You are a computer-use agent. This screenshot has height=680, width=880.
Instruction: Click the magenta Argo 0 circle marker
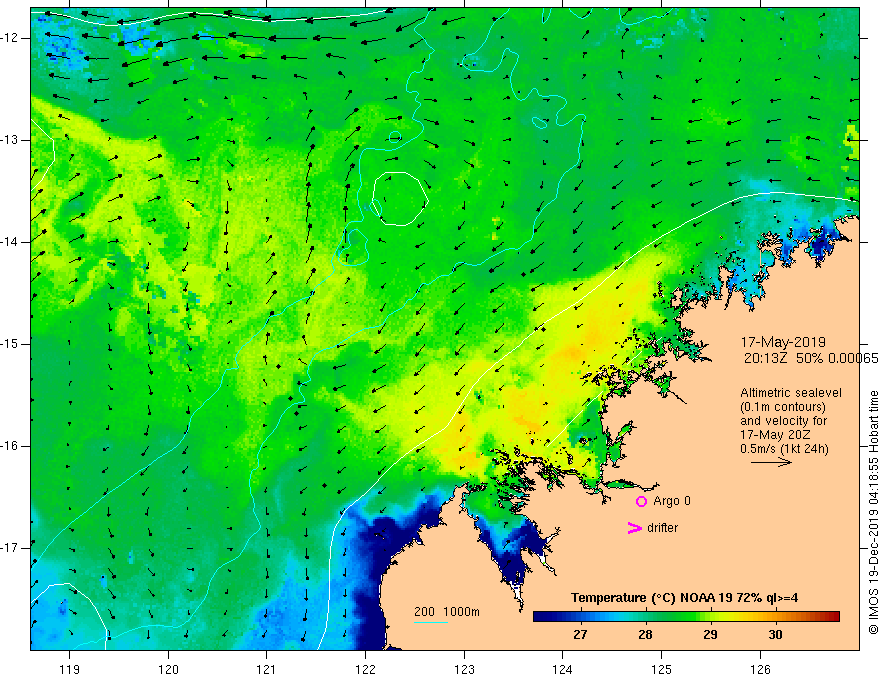click(x=641, y=501)
